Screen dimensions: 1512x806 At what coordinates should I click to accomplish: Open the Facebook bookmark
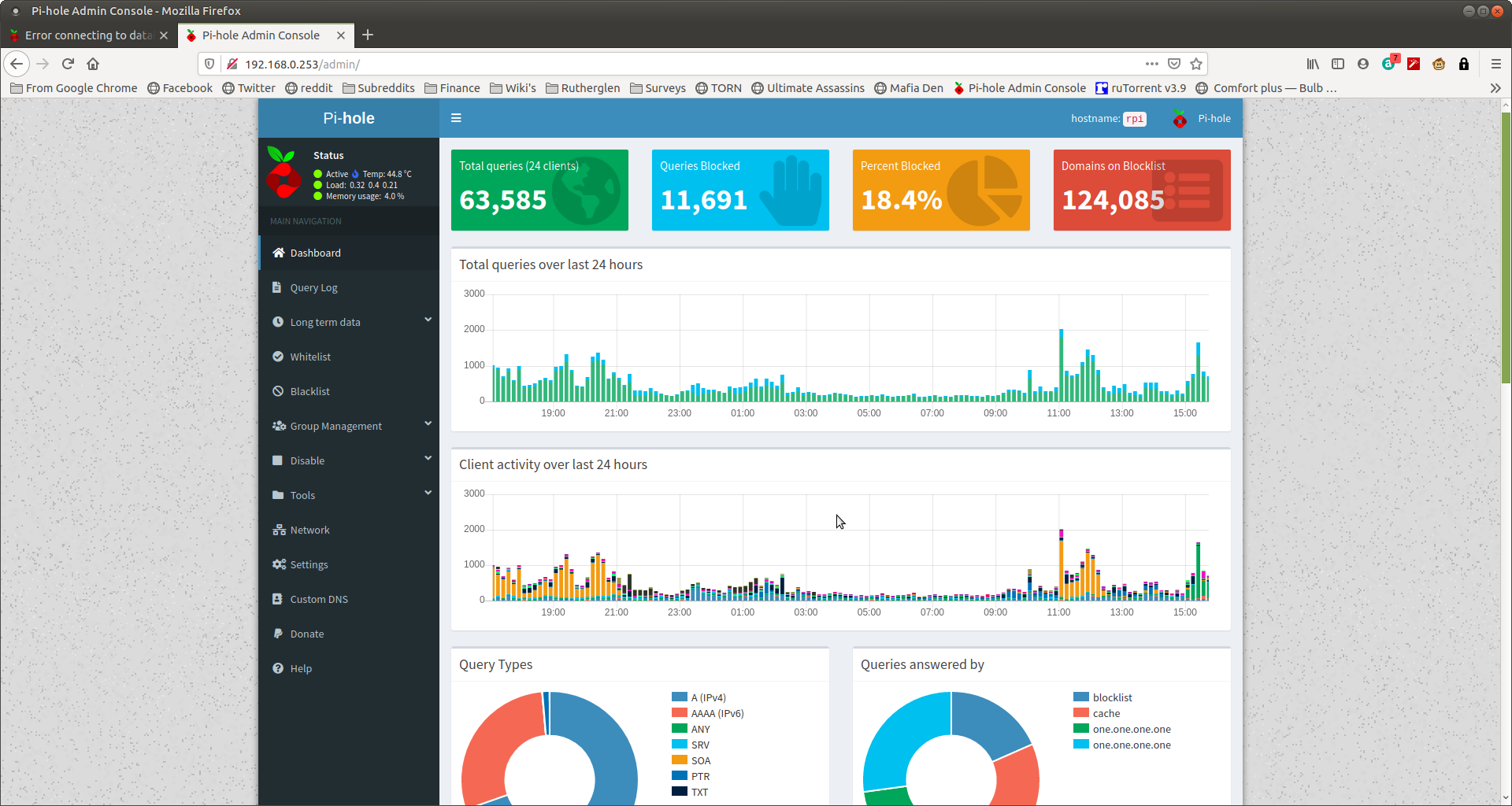(180, 88)
